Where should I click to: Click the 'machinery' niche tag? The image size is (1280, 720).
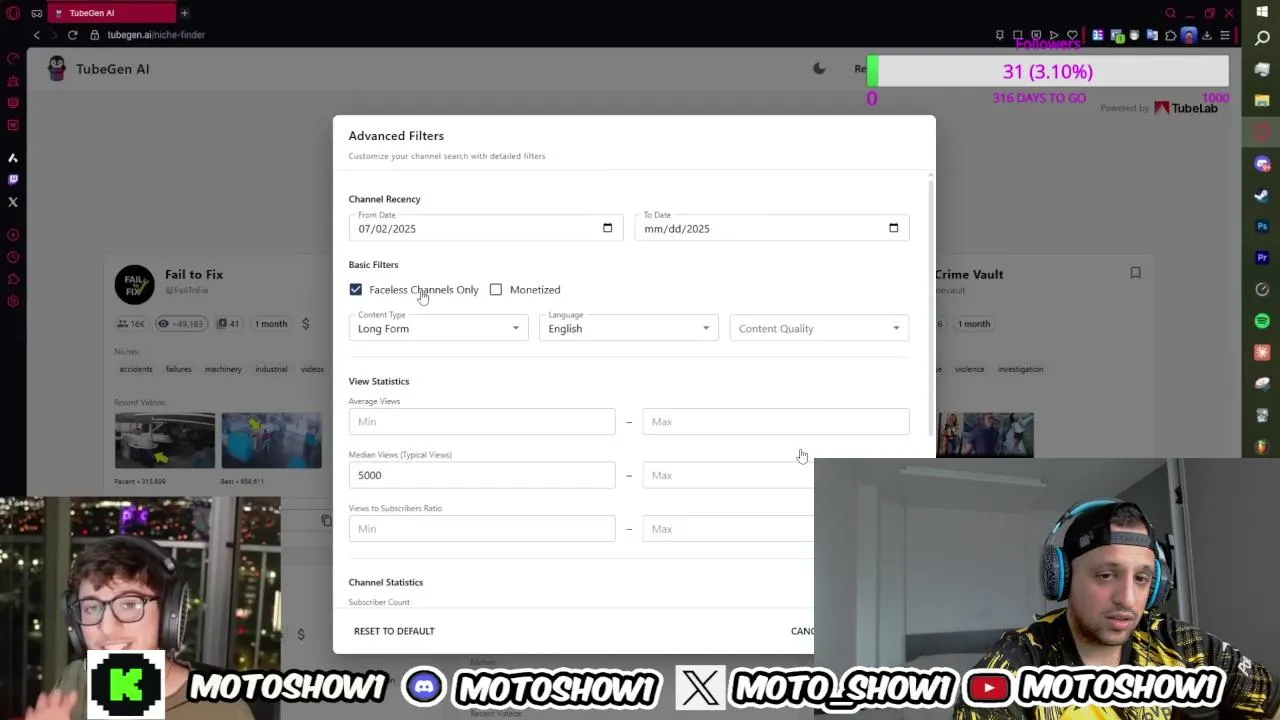tap(223, 369)
